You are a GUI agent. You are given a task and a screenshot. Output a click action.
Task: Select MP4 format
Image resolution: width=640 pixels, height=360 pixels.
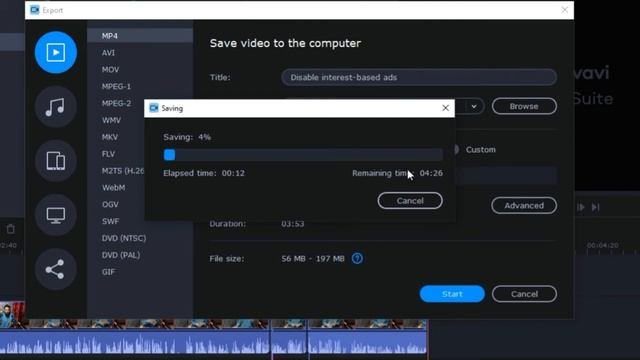(140, 36)
